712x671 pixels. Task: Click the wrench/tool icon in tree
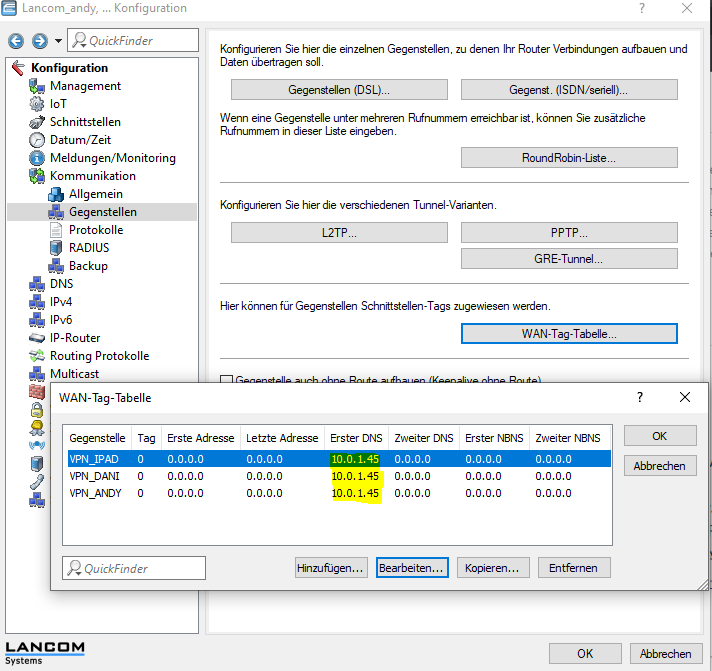pos(37,482)
